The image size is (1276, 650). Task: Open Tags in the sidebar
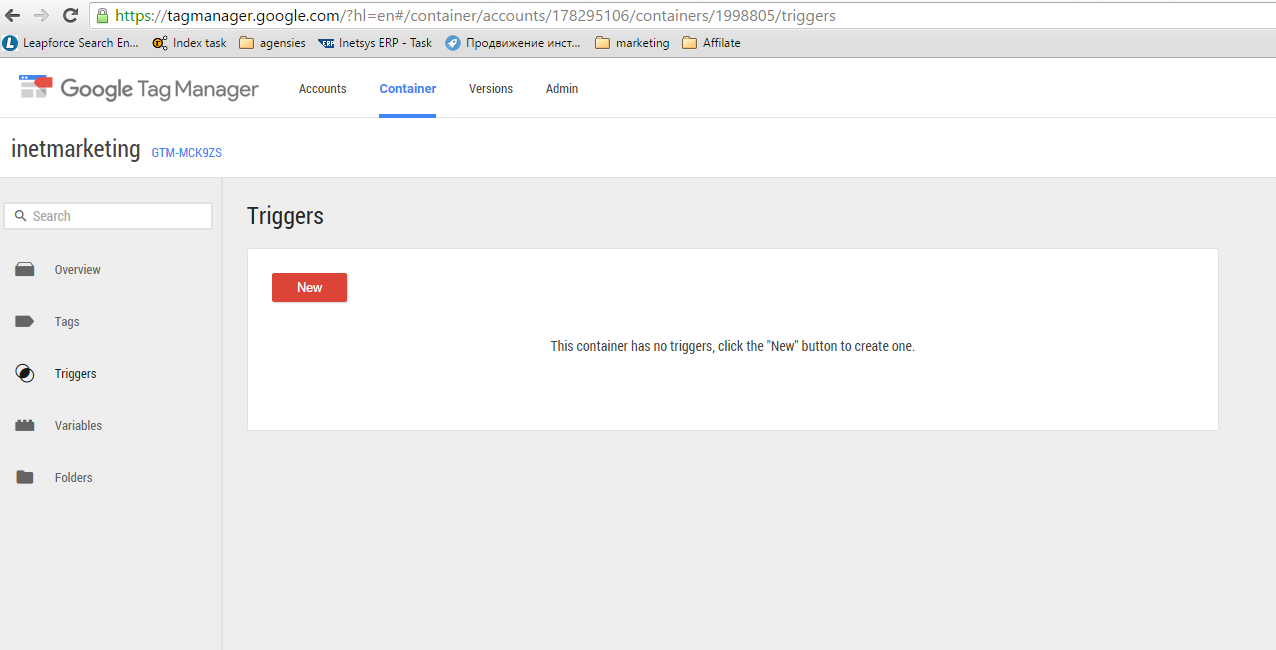pyautogui.click(x=67, y=322)
